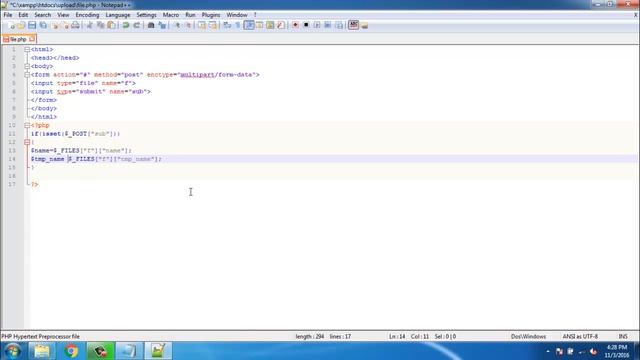Open the Search menu
Viewport: 640px width, 360px height.
click(42, 15)
